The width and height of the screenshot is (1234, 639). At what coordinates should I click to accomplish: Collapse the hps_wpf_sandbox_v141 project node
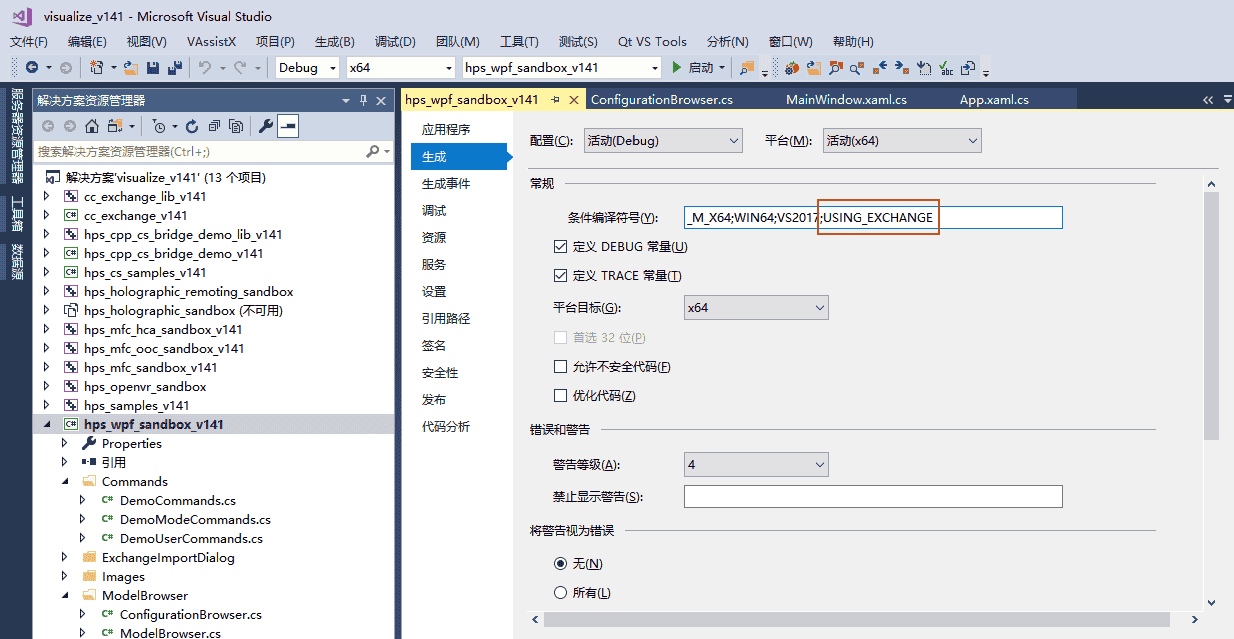[x=46, y=424]
